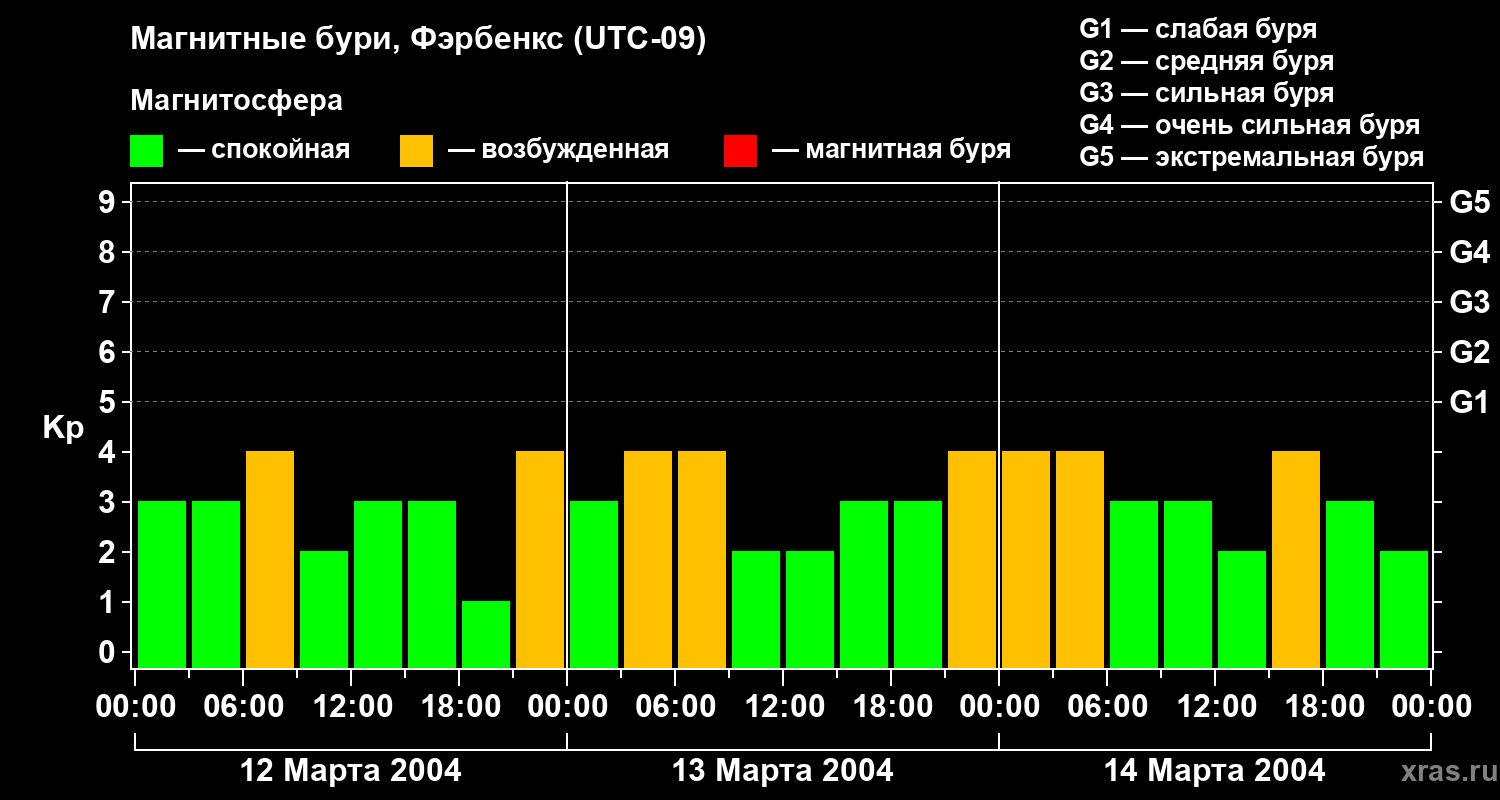Click the «— возбужденная» legend label
Image resolution: width=1500 pixels, height=800 pixels.
[x=558, y=150]
